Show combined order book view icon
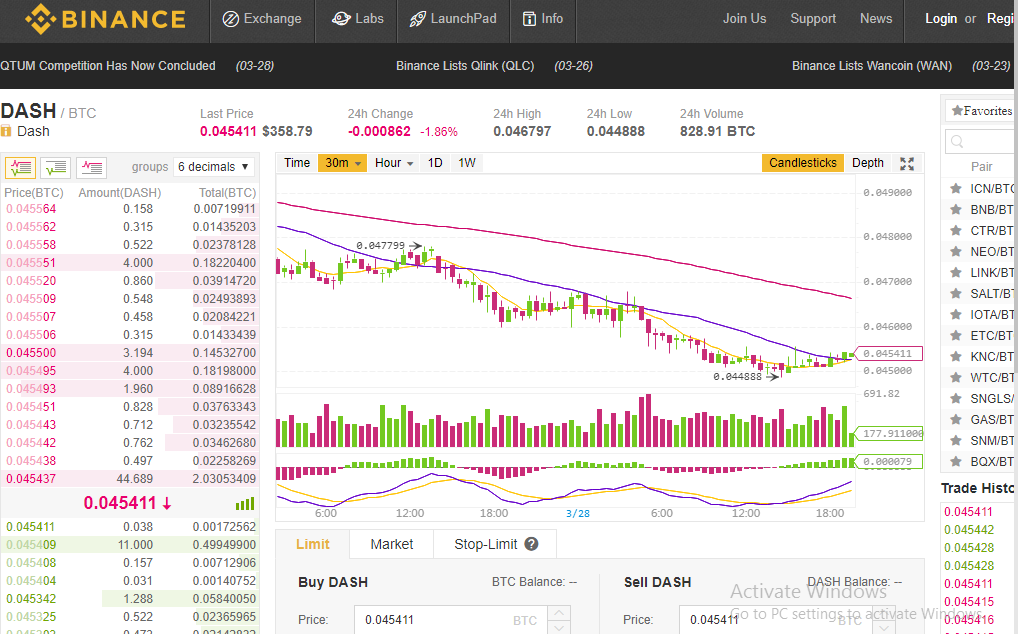 20,167
